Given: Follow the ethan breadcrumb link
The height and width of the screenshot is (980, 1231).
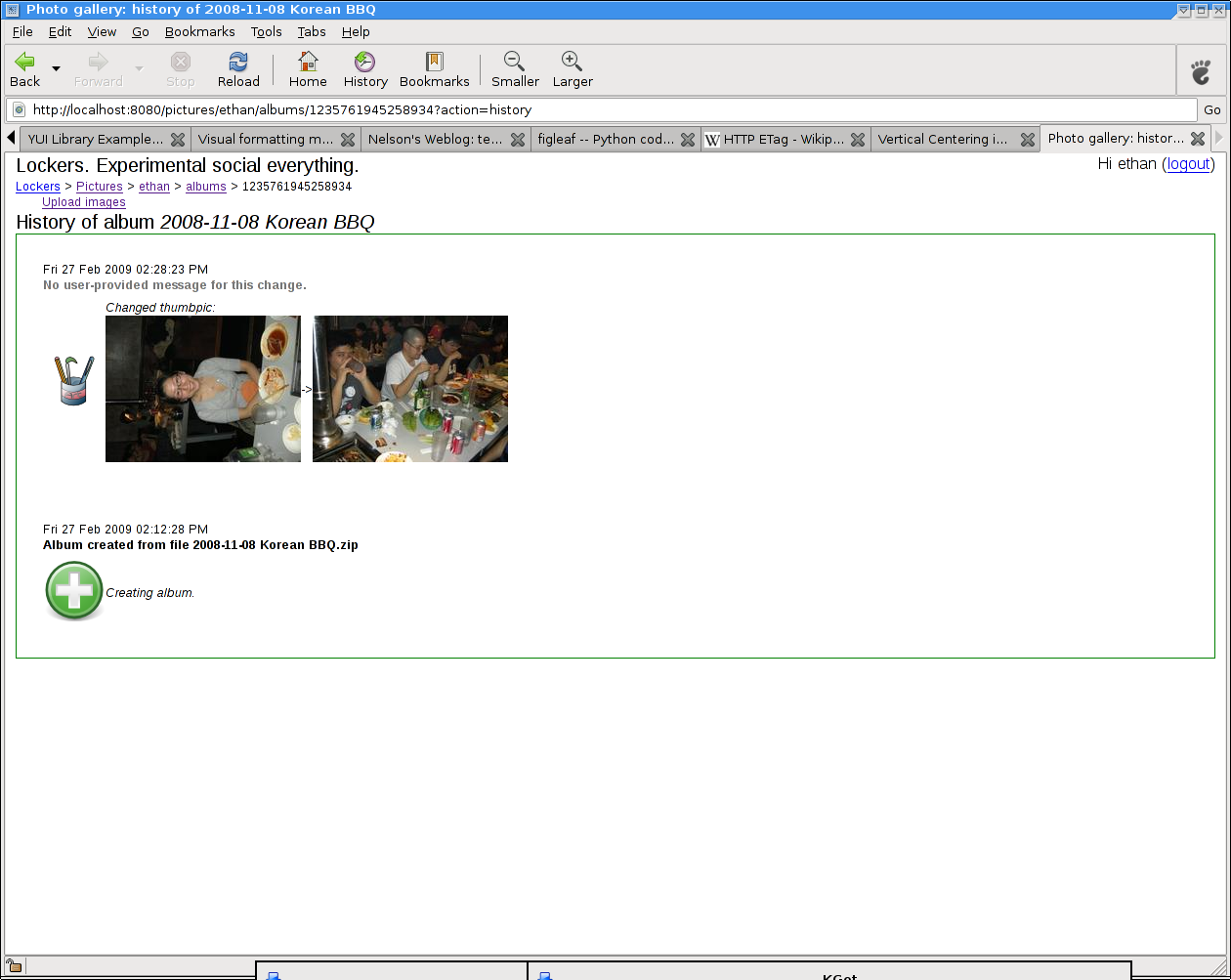Looking at the screenshot, I should click(154, 187).
